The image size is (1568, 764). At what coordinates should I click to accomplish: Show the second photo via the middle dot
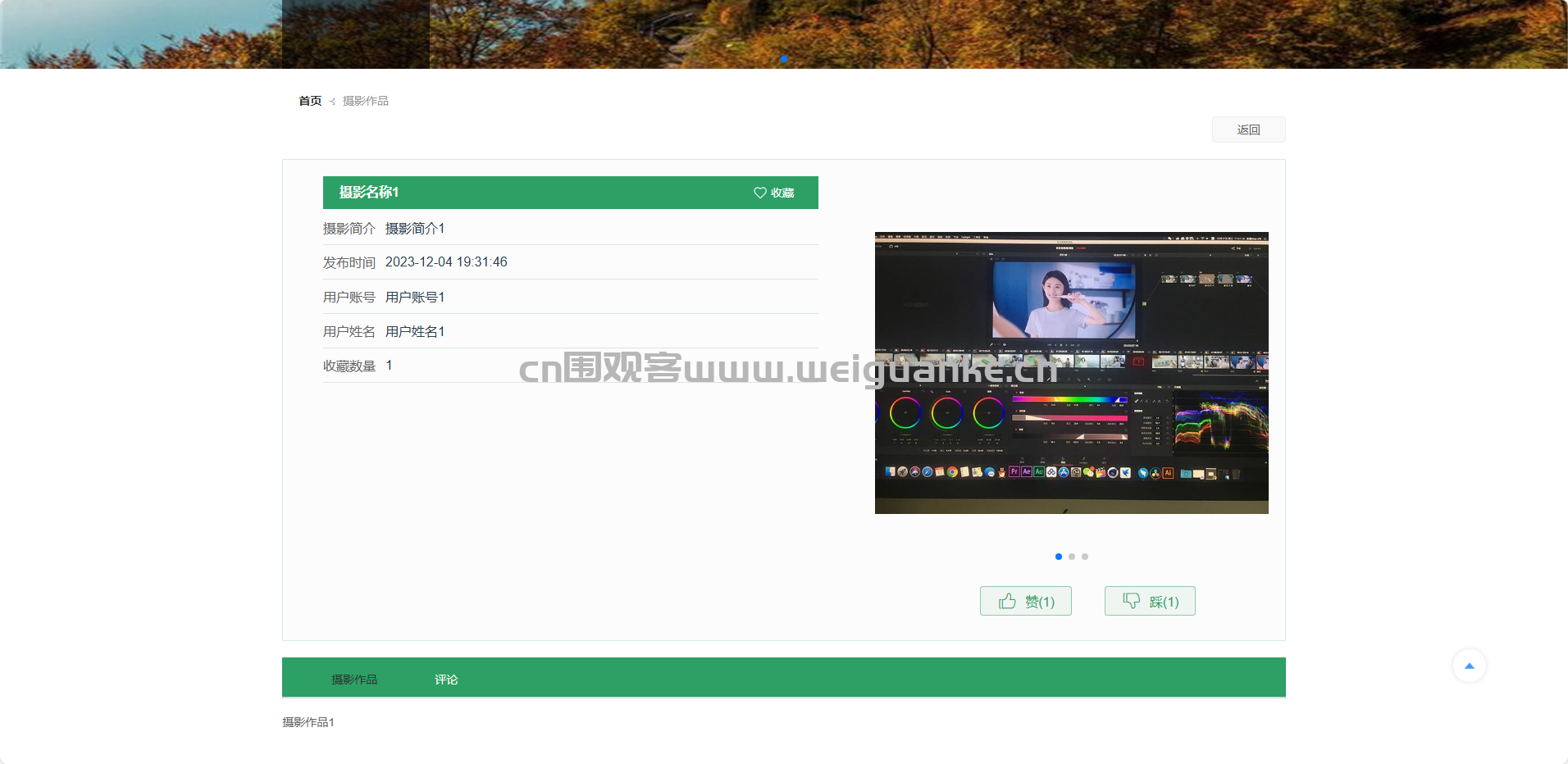(x=1072, y=557)
